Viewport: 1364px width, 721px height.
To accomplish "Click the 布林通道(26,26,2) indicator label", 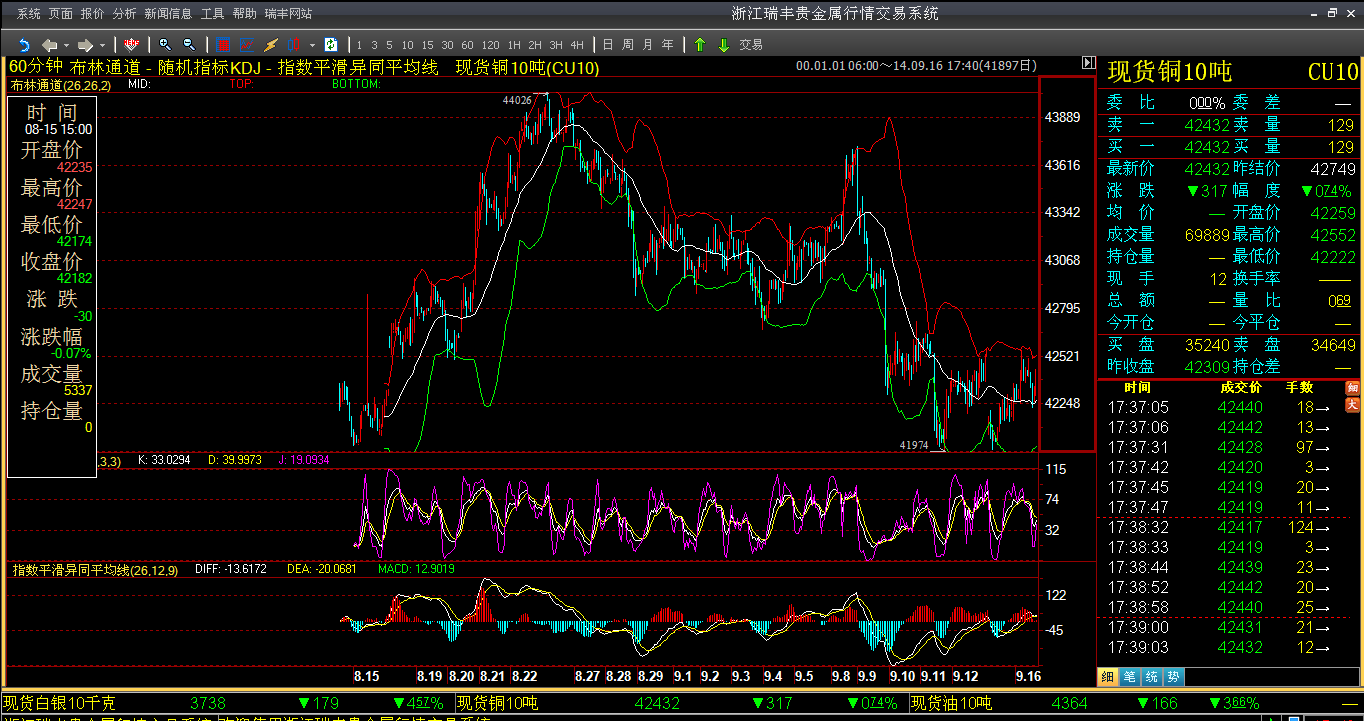I will (61, 85).
